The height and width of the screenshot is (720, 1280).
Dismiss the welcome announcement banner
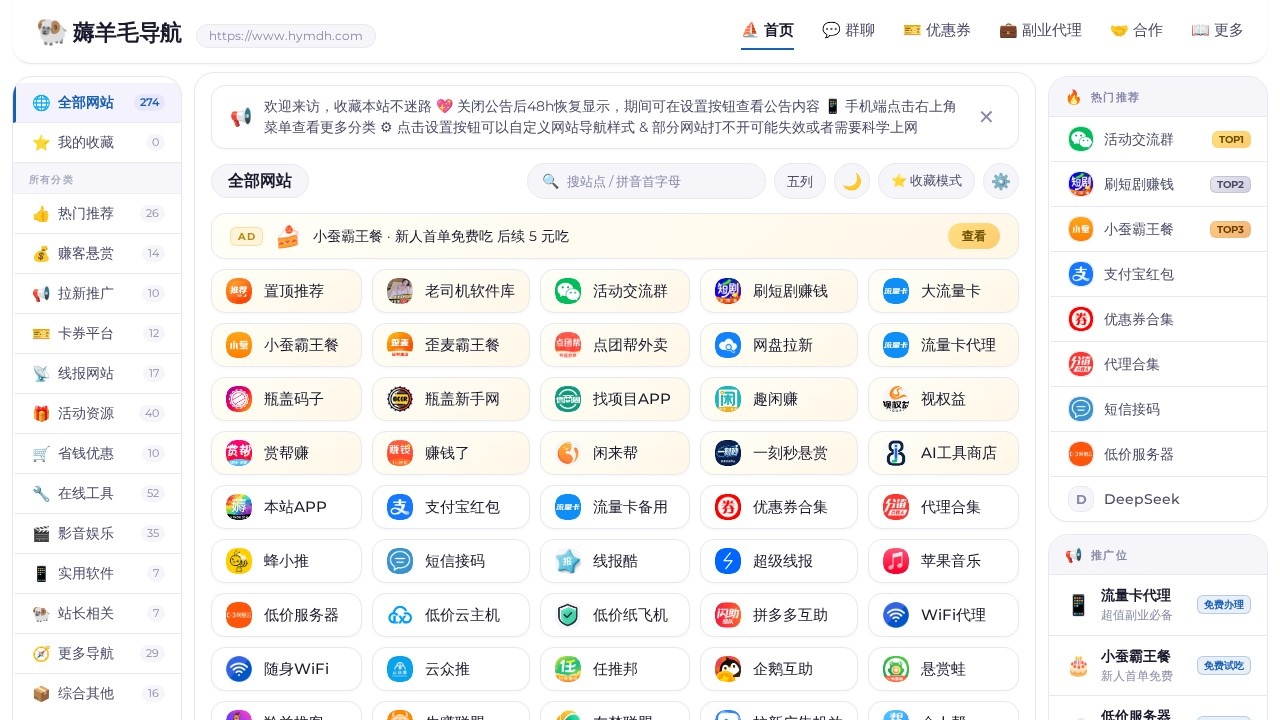[986, 117]
